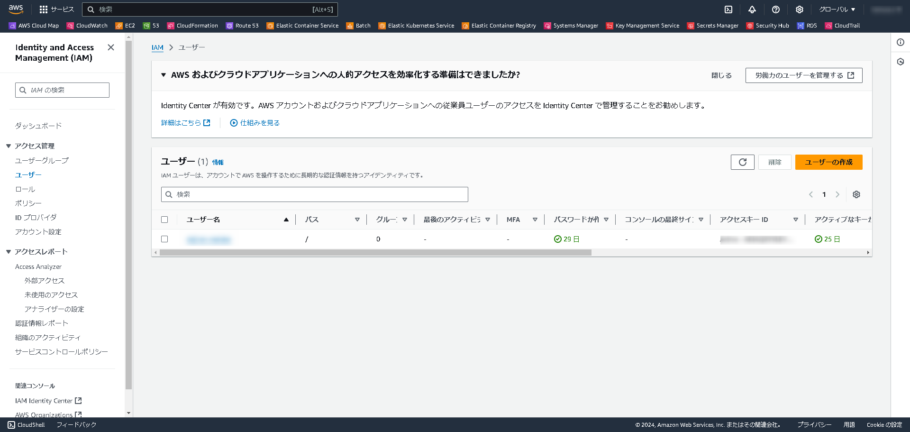Open CloudTrail bookmark

tap(843, 26)
